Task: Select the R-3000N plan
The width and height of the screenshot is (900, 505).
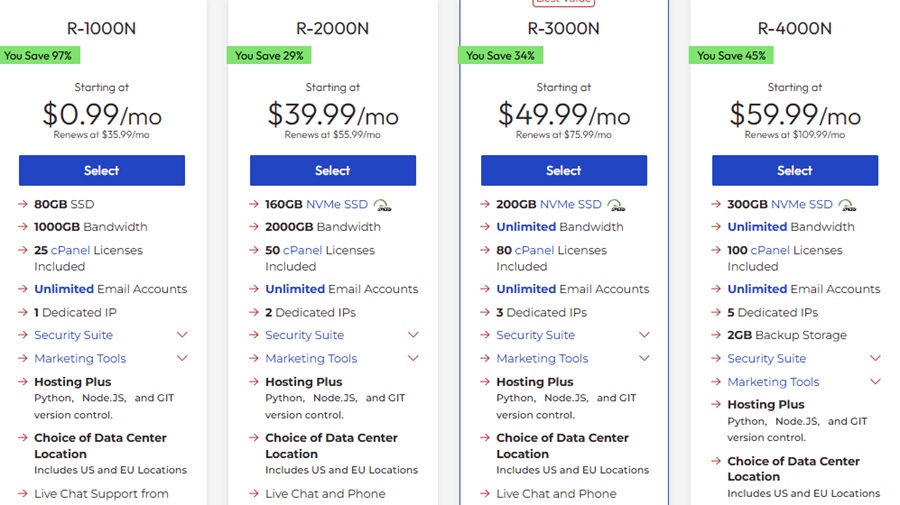Action: (x=563, y=170)
